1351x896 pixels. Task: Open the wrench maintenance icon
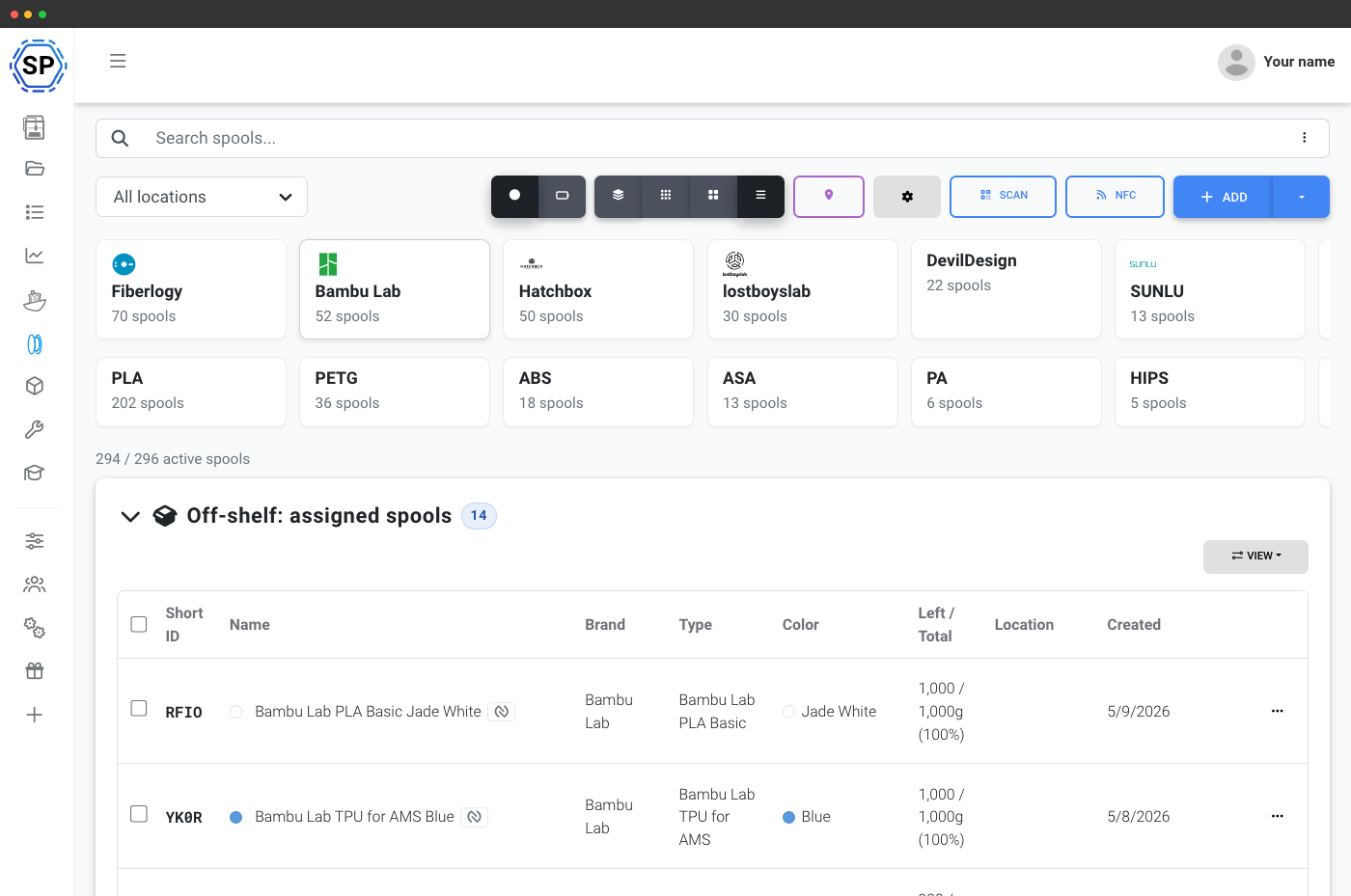[35, 429]
